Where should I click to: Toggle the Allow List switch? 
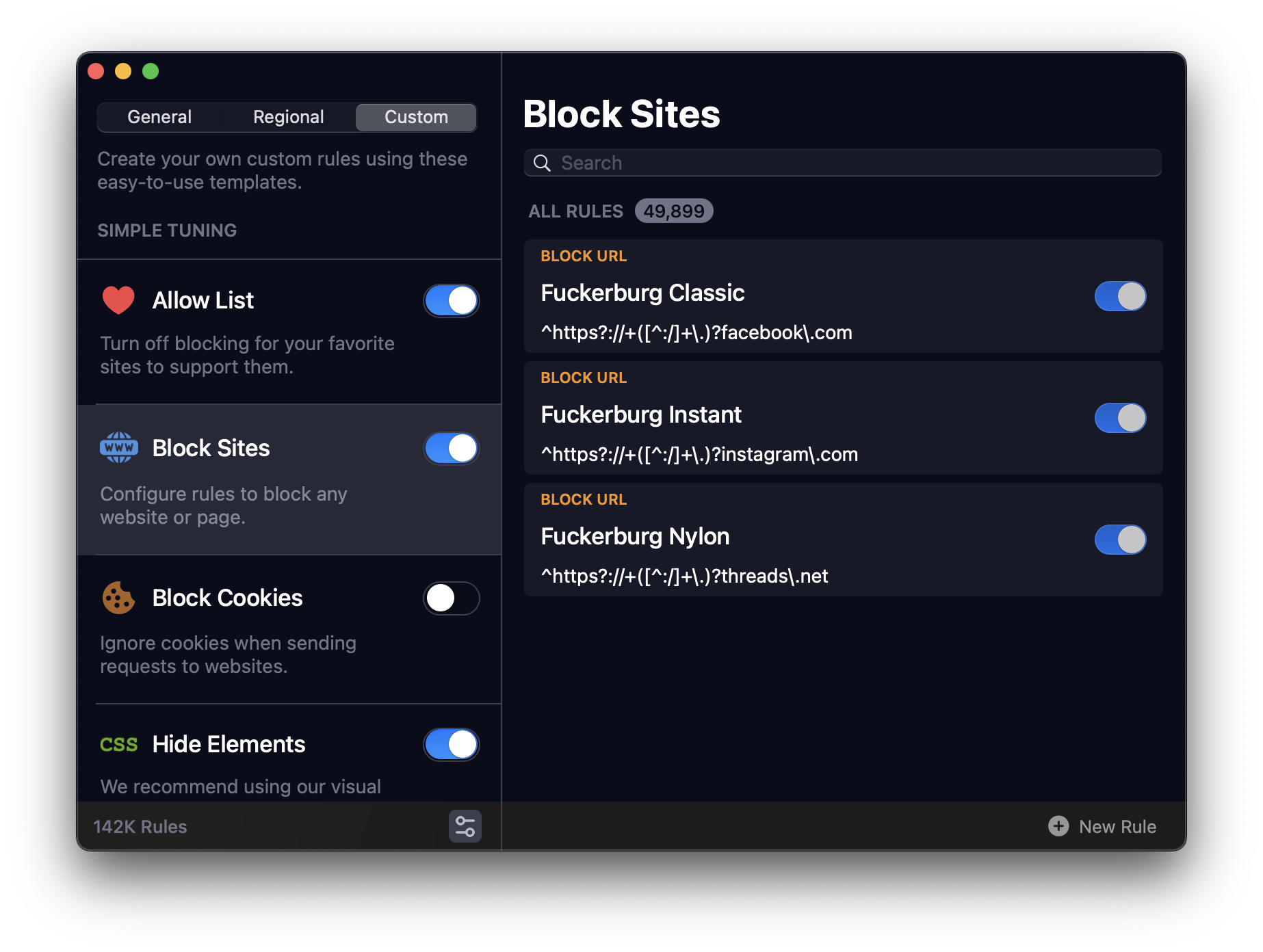click(x=452, y=300)
